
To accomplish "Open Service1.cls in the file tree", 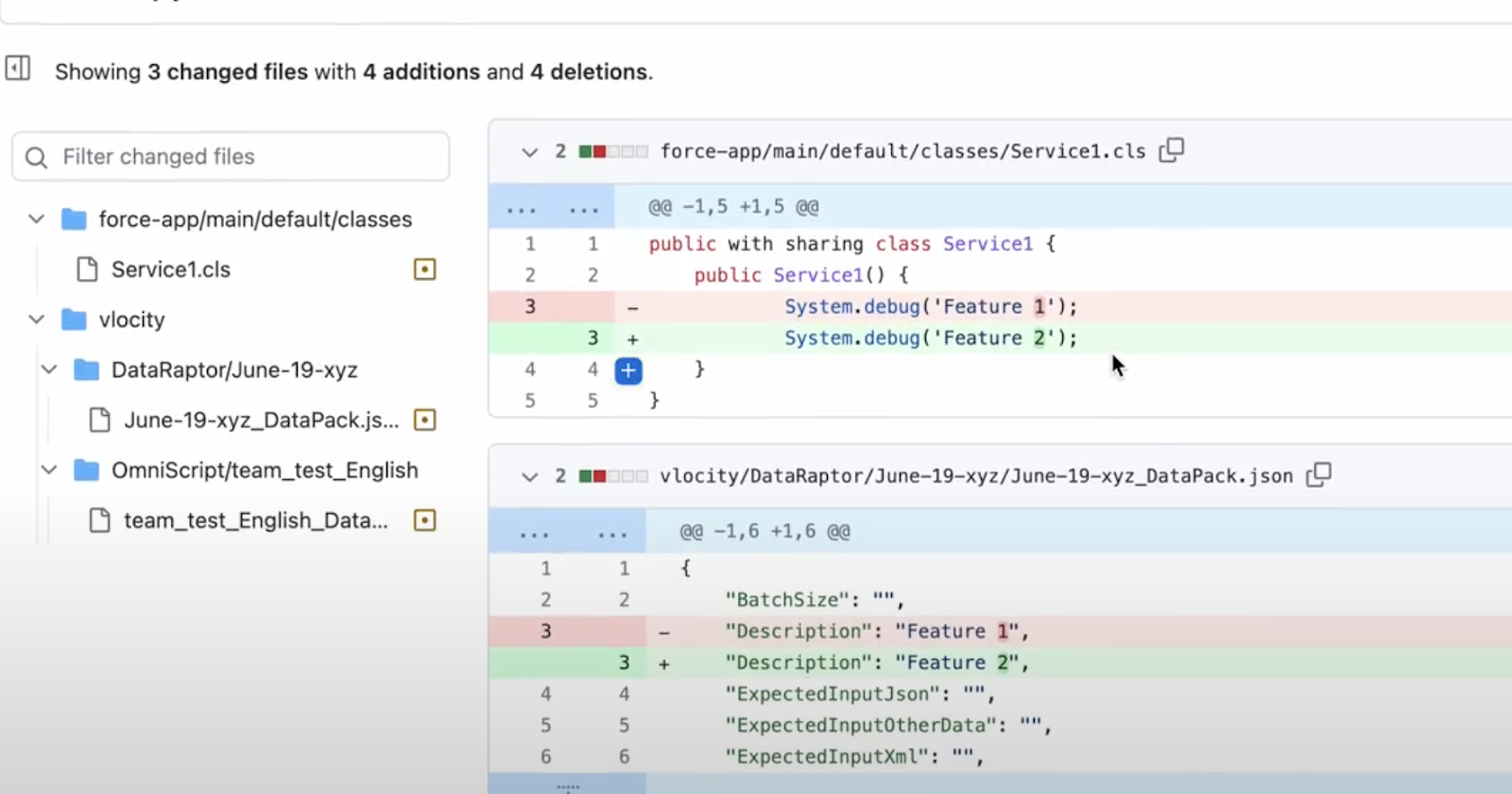I will point(170,269).
